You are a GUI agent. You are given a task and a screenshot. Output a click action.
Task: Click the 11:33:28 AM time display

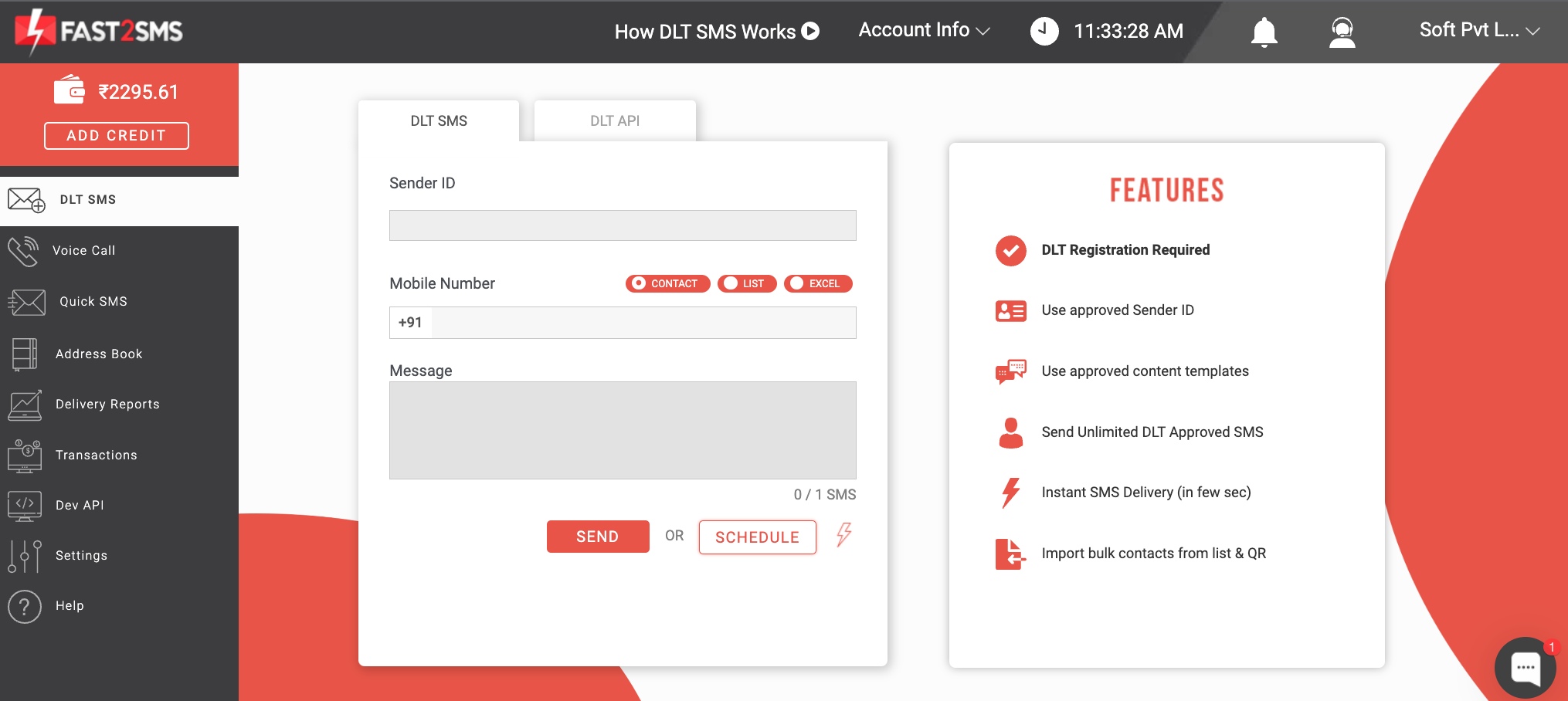pyautogui.click(x=1128, y=31)
